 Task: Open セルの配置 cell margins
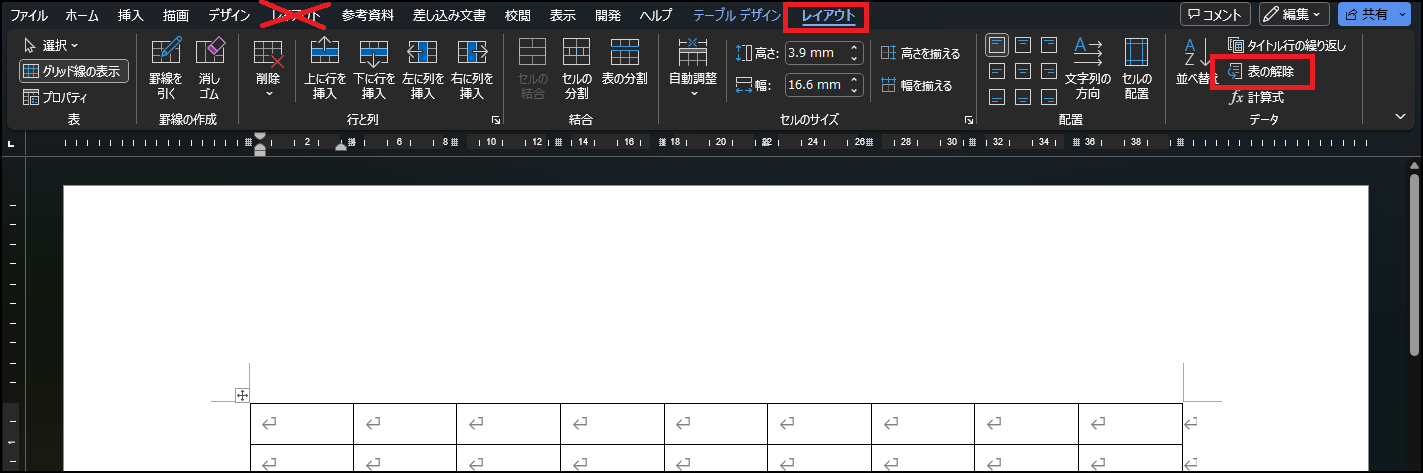[1137, 70]
